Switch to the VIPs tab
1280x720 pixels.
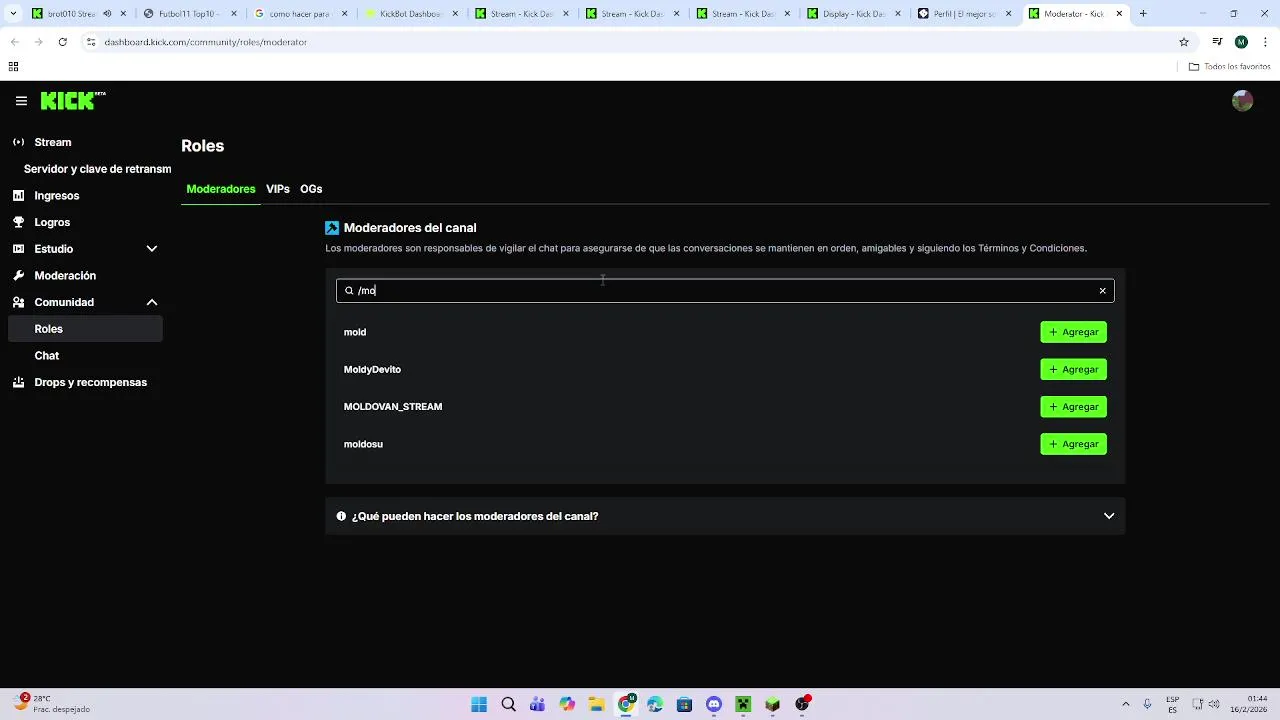click(x=278, y=189)
